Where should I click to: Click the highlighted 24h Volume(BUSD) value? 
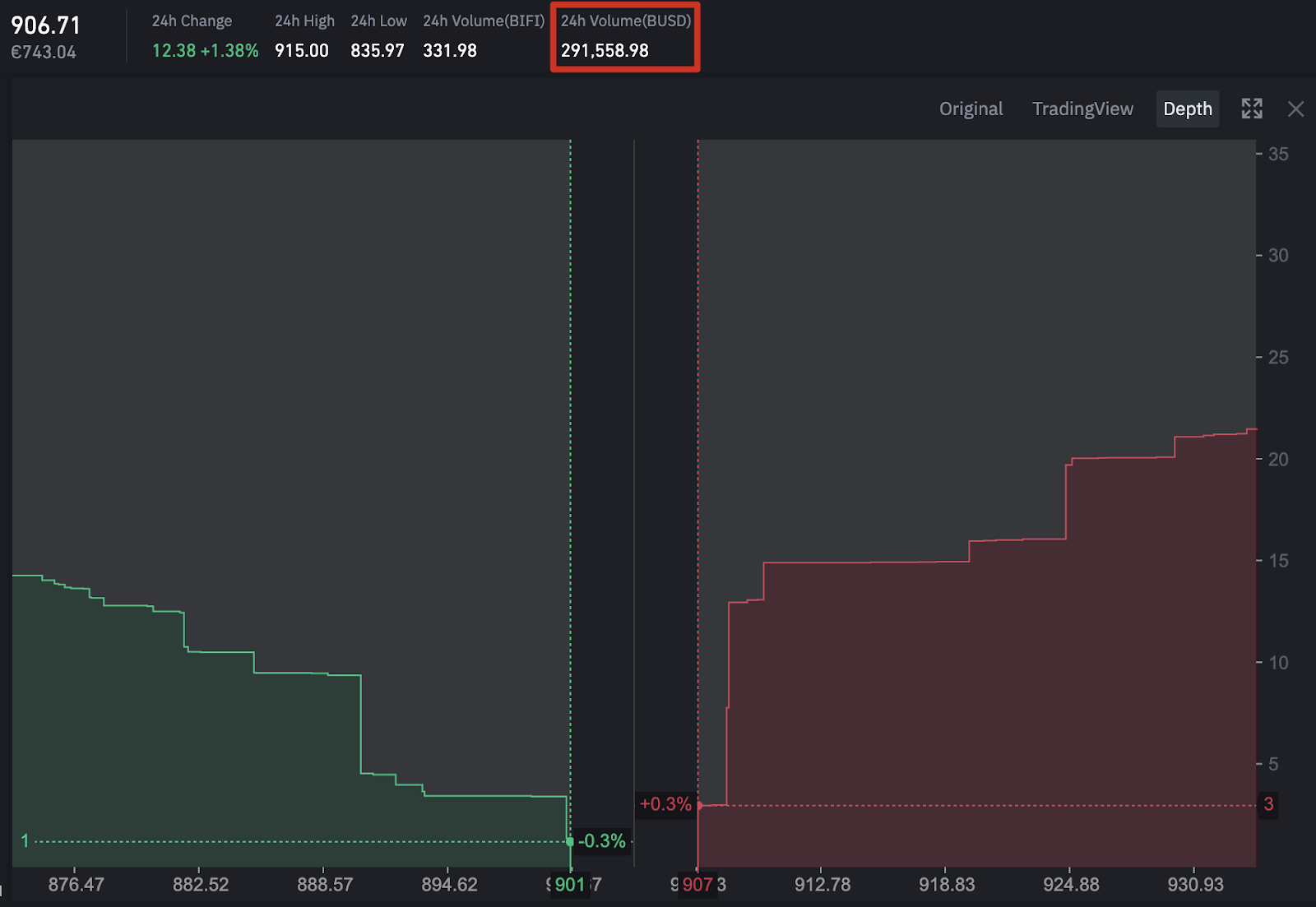click(605, 50)
